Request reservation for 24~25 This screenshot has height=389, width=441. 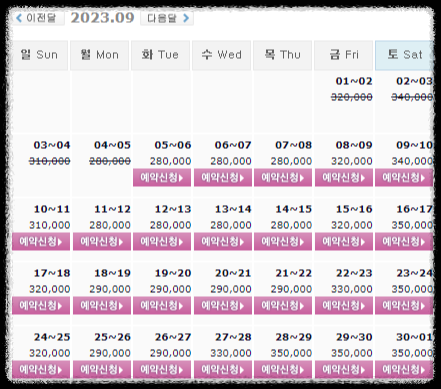[x=41, y=369]
